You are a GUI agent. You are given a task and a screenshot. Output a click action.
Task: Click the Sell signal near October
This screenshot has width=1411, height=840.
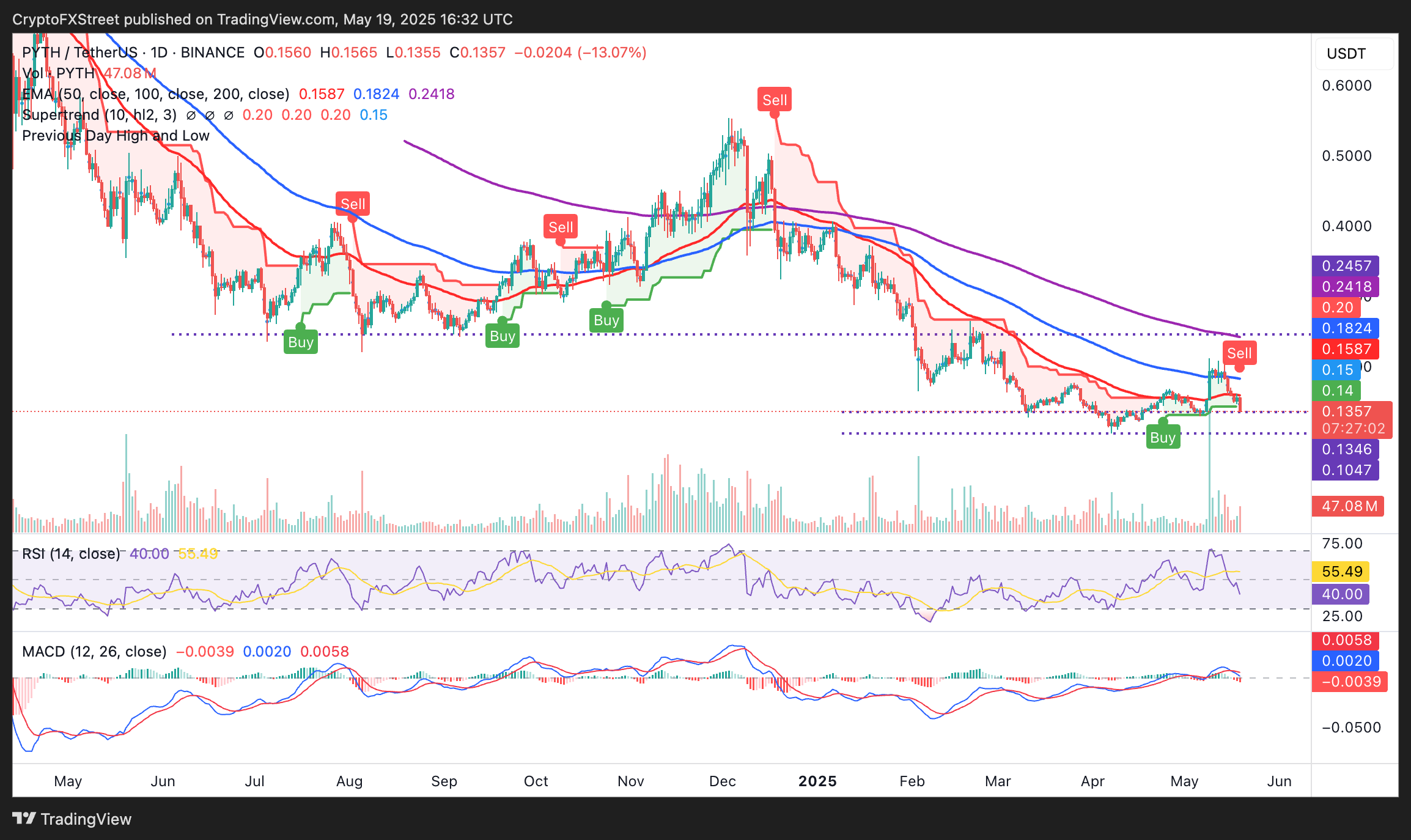561,227
